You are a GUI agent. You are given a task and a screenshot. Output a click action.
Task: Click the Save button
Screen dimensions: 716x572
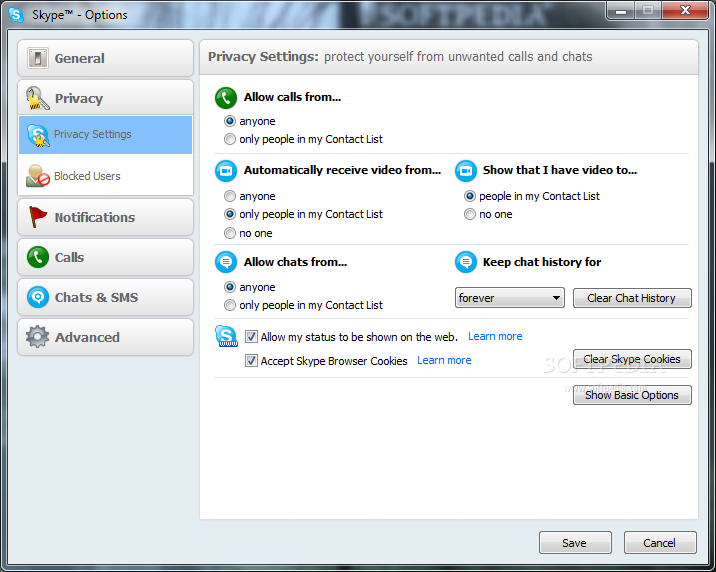(x=575, y=542)
